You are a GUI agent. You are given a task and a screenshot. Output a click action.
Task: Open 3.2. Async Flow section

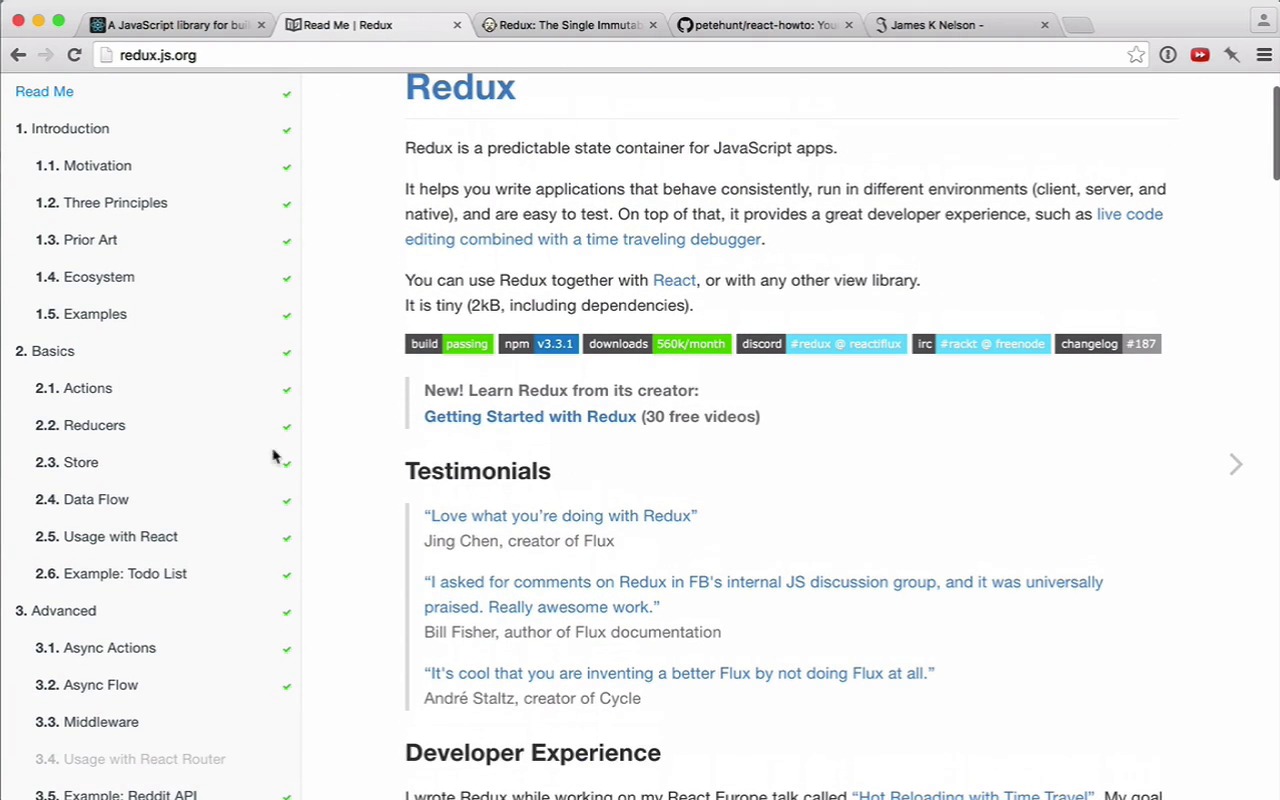[87, 683]
